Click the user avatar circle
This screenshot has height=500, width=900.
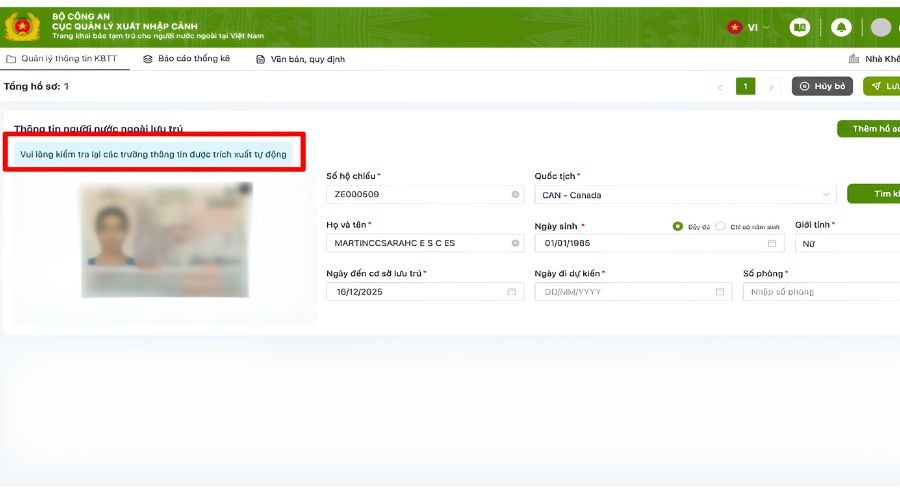pos(880,27)
